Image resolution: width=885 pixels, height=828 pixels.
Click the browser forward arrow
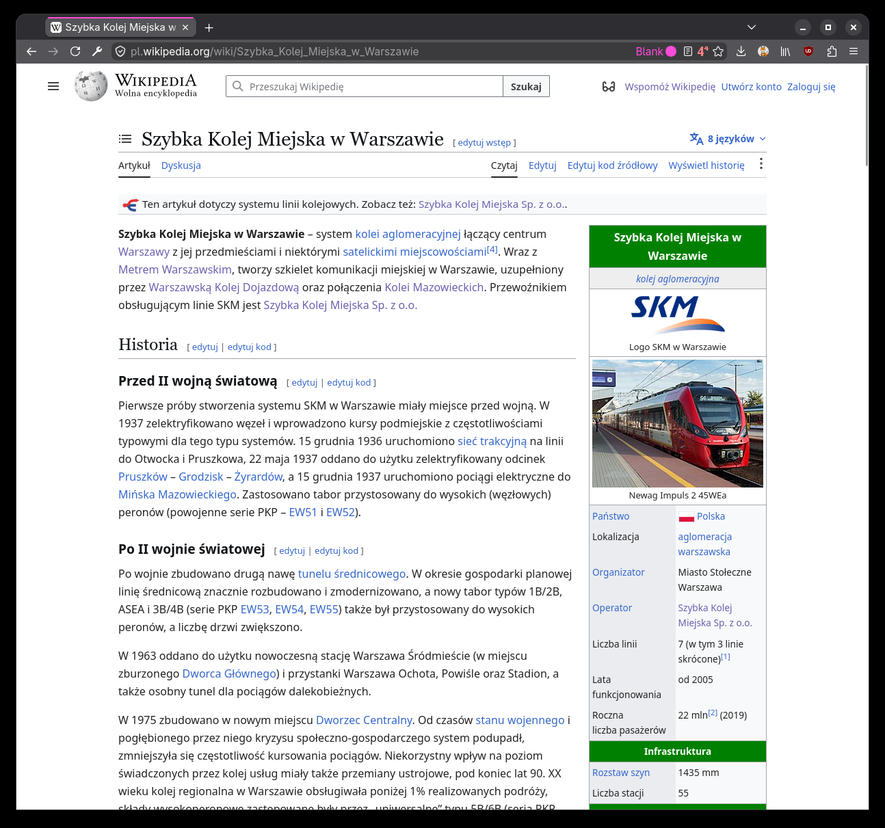pos(53,51)
